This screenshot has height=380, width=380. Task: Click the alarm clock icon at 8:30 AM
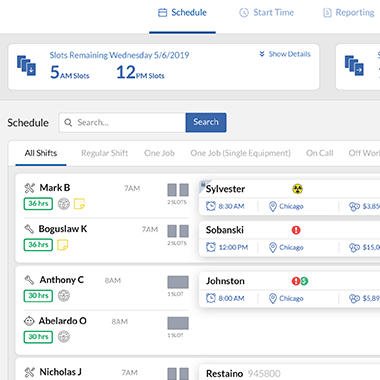pyautogui.click(x=211, y=206)
